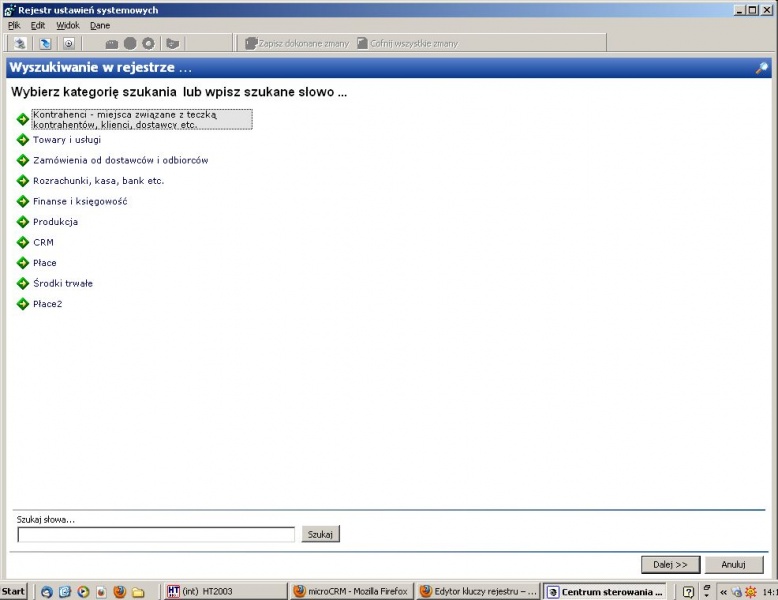
Task: Open the Dane menu
Action: tap(100, 25)
